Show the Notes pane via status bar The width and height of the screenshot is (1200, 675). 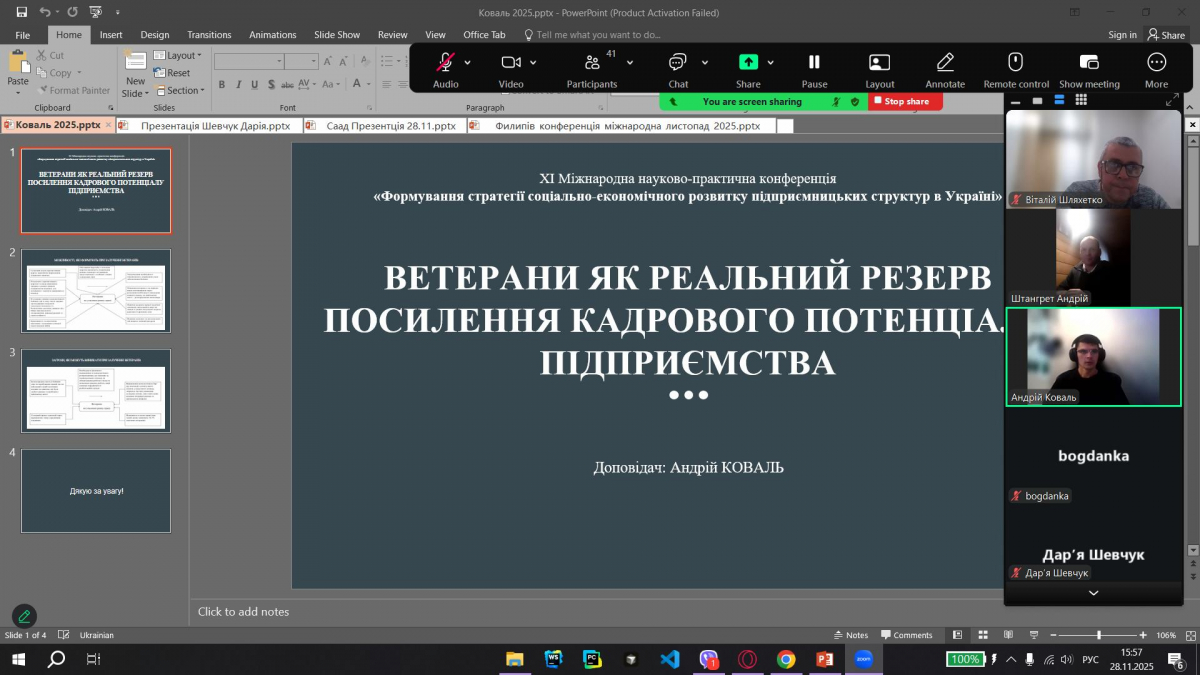pos(850,634)
